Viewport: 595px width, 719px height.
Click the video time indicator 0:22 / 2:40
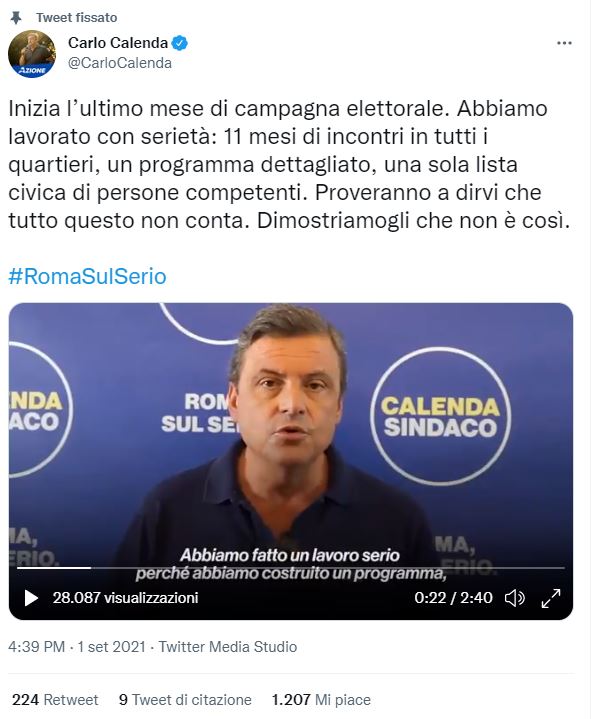click(x=453, y=598)
